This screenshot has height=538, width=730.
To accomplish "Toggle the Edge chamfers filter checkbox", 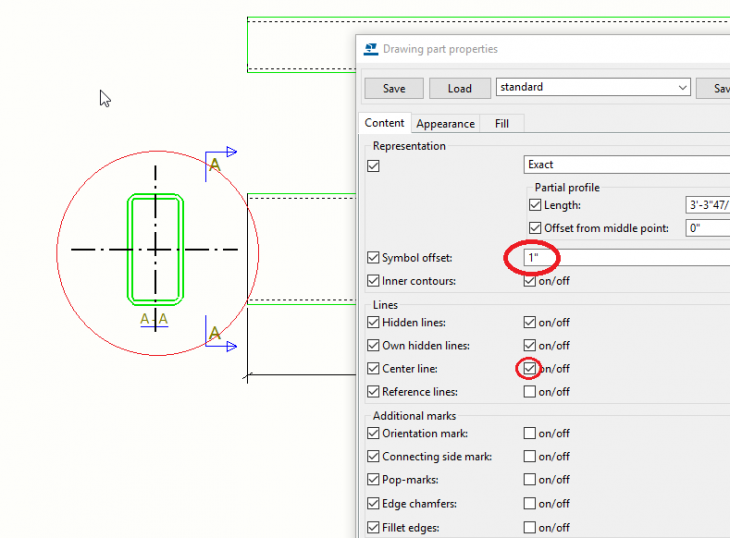I will click(x=373, y=504).
